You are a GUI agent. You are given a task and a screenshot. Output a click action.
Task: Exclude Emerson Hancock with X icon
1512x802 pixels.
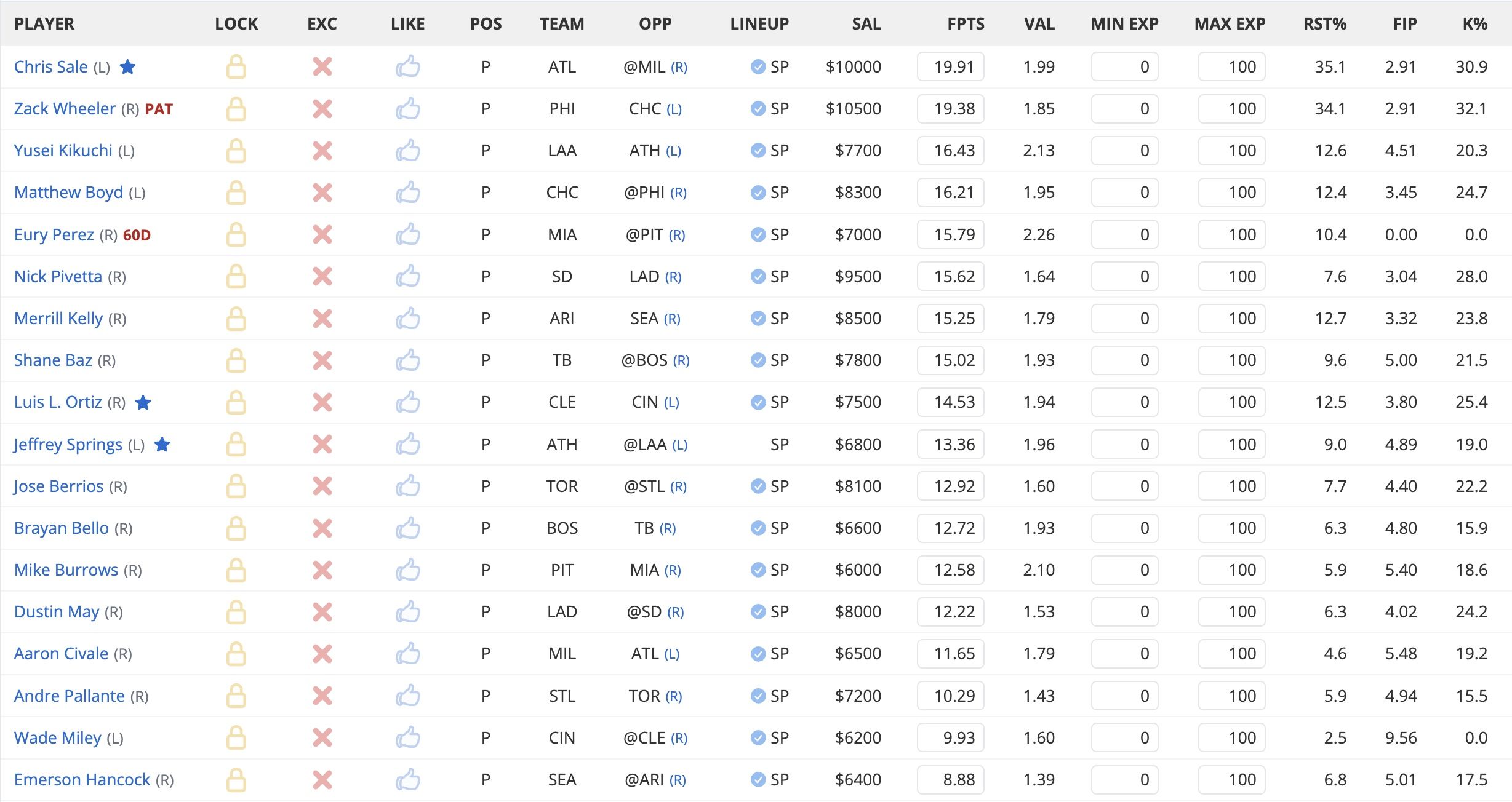(x=322, y=780)
